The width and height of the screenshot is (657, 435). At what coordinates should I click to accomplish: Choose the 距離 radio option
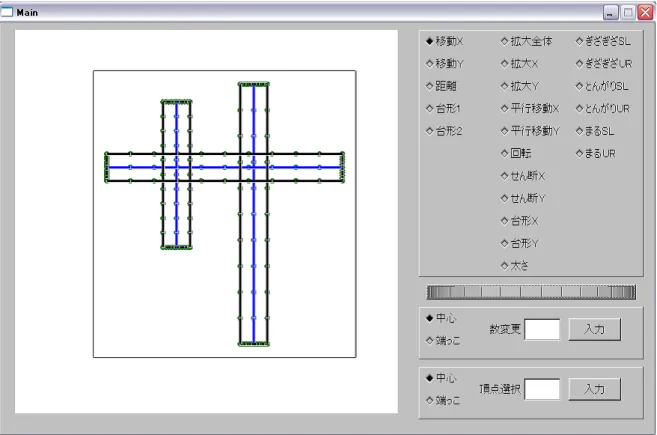[x=441, y=86]
